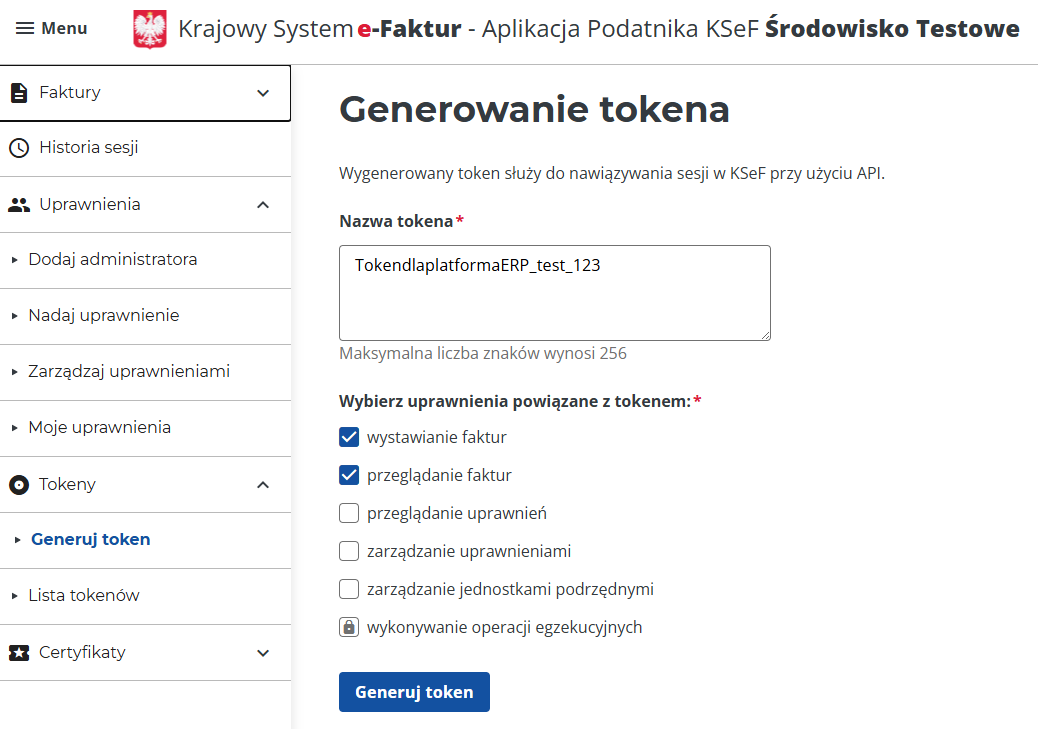
Task: Check zarządzanie jednostkami podrzędnymi
Action: pyautogui.click(x=349, y=589)
